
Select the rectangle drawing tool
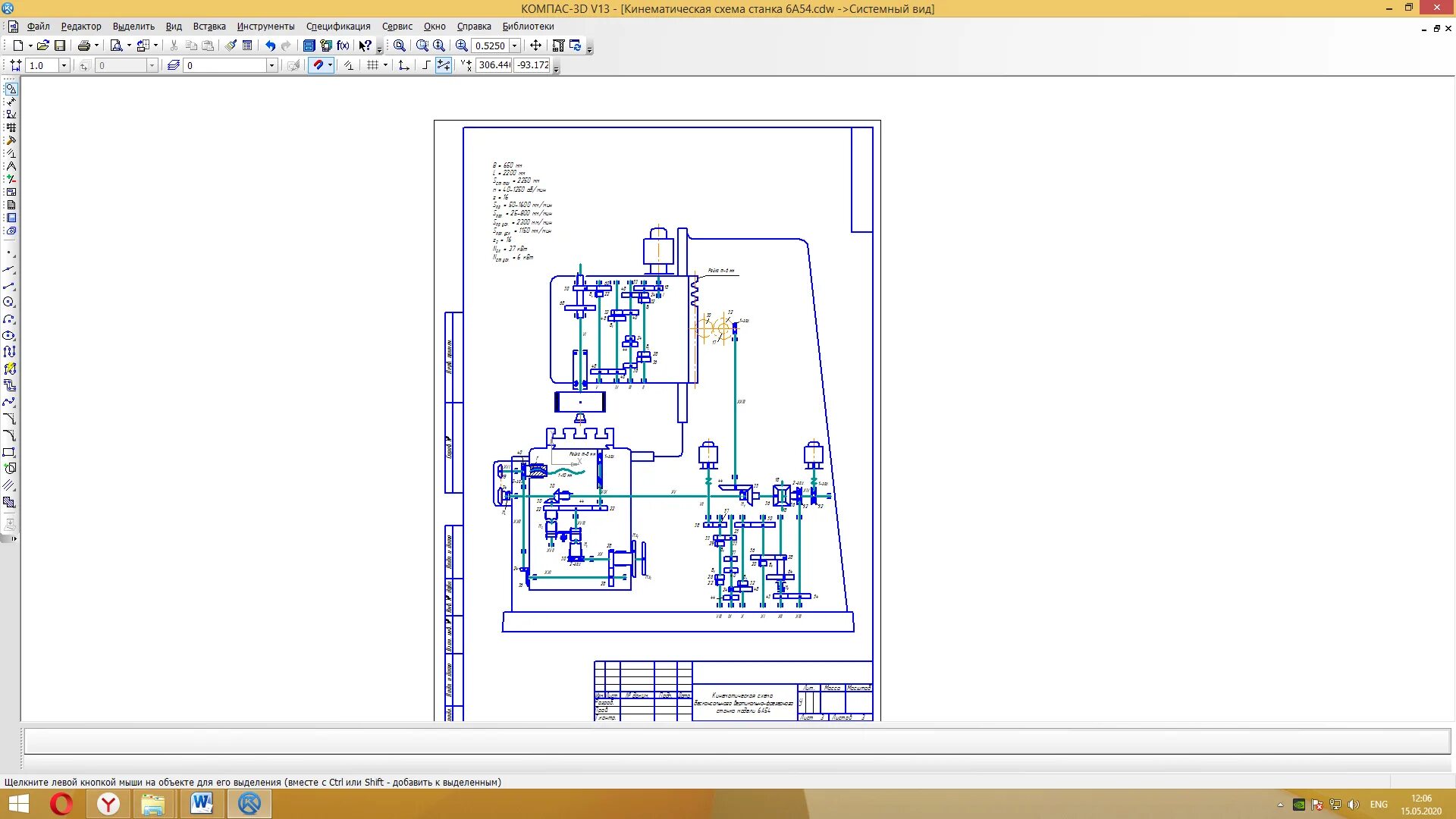[x=9, y=452]
